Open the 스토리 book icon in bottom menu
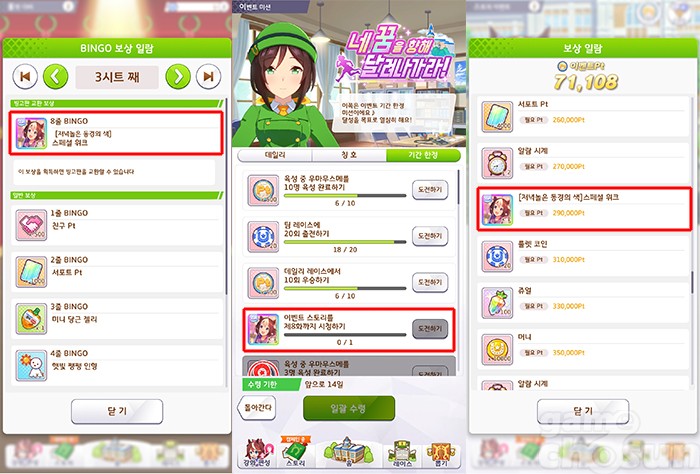Screen dimensions: 700x474 coord(296,452)
